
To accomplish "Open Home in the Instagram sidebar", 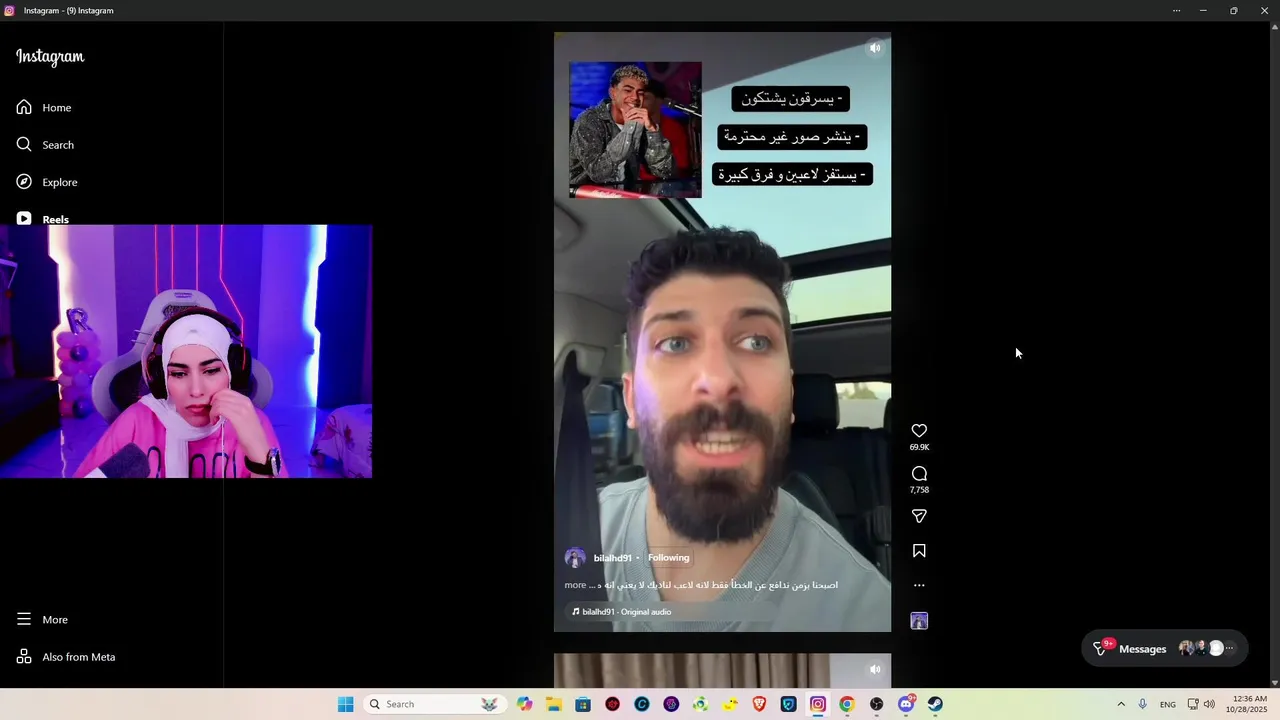I will (57, 107).
